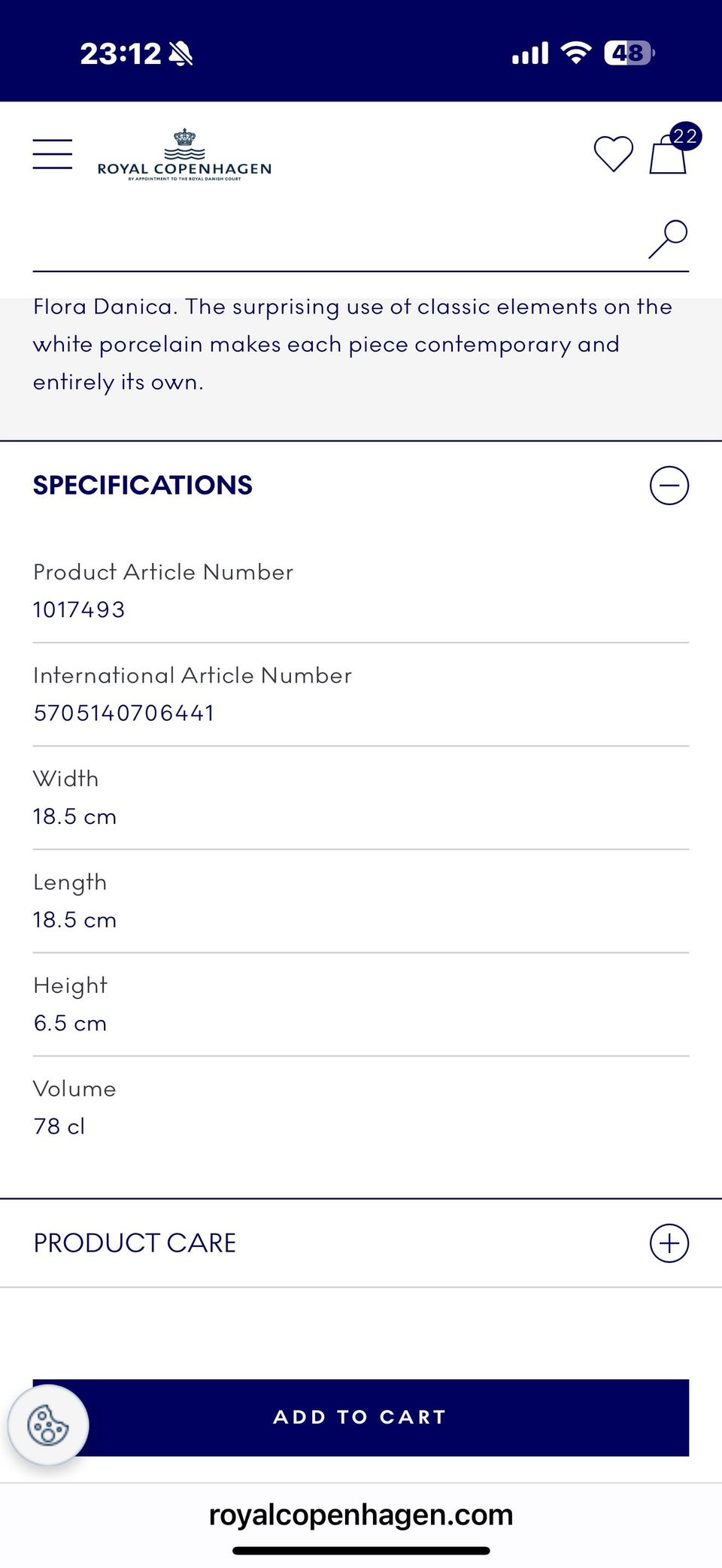Tap the royalcopenhagen.com address bar
Image resolution: width=722 pixels, height=1568 pixels.
tap(361, 1514)
